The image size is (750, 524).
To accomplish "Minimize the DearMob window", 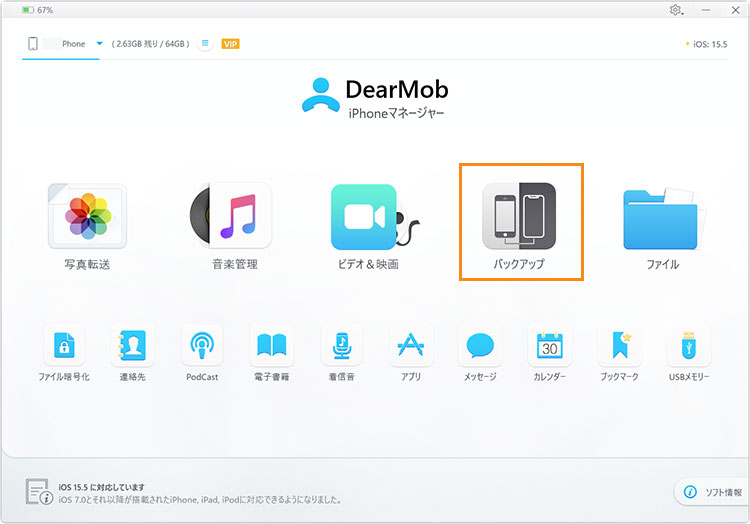I will tap(706, 10).
